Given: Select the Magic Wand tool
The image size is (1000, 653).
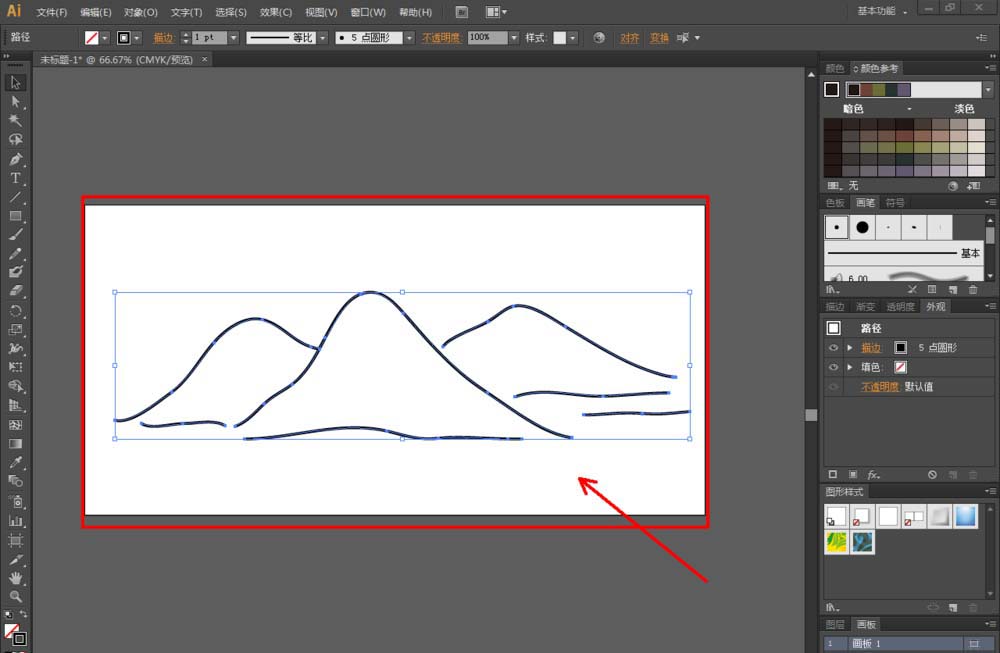Looking at the screenshot, I should tap(15, 121).
